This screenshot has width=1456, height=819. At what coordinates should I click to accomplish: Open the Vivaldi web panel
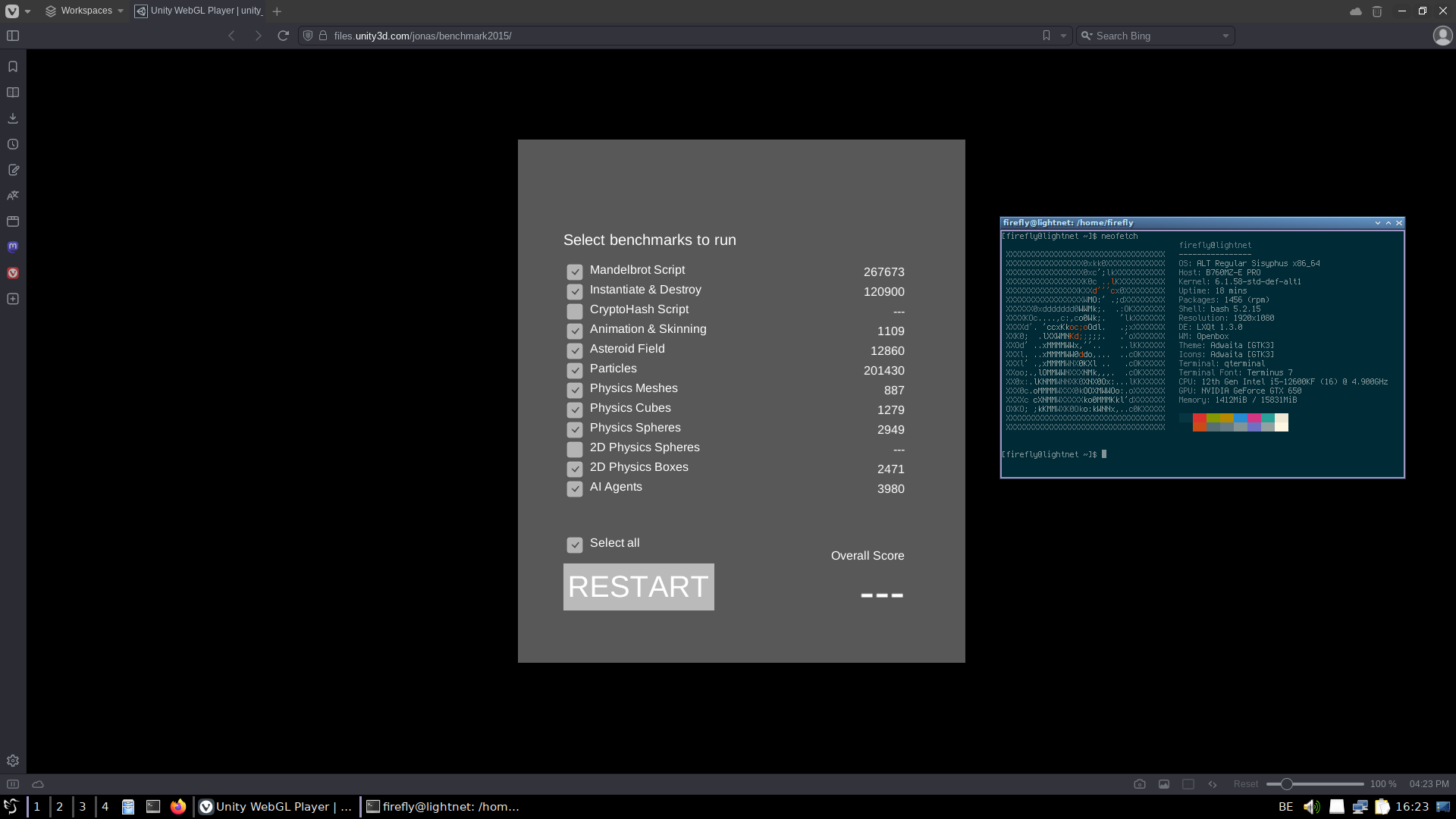(x=13, y=273)
